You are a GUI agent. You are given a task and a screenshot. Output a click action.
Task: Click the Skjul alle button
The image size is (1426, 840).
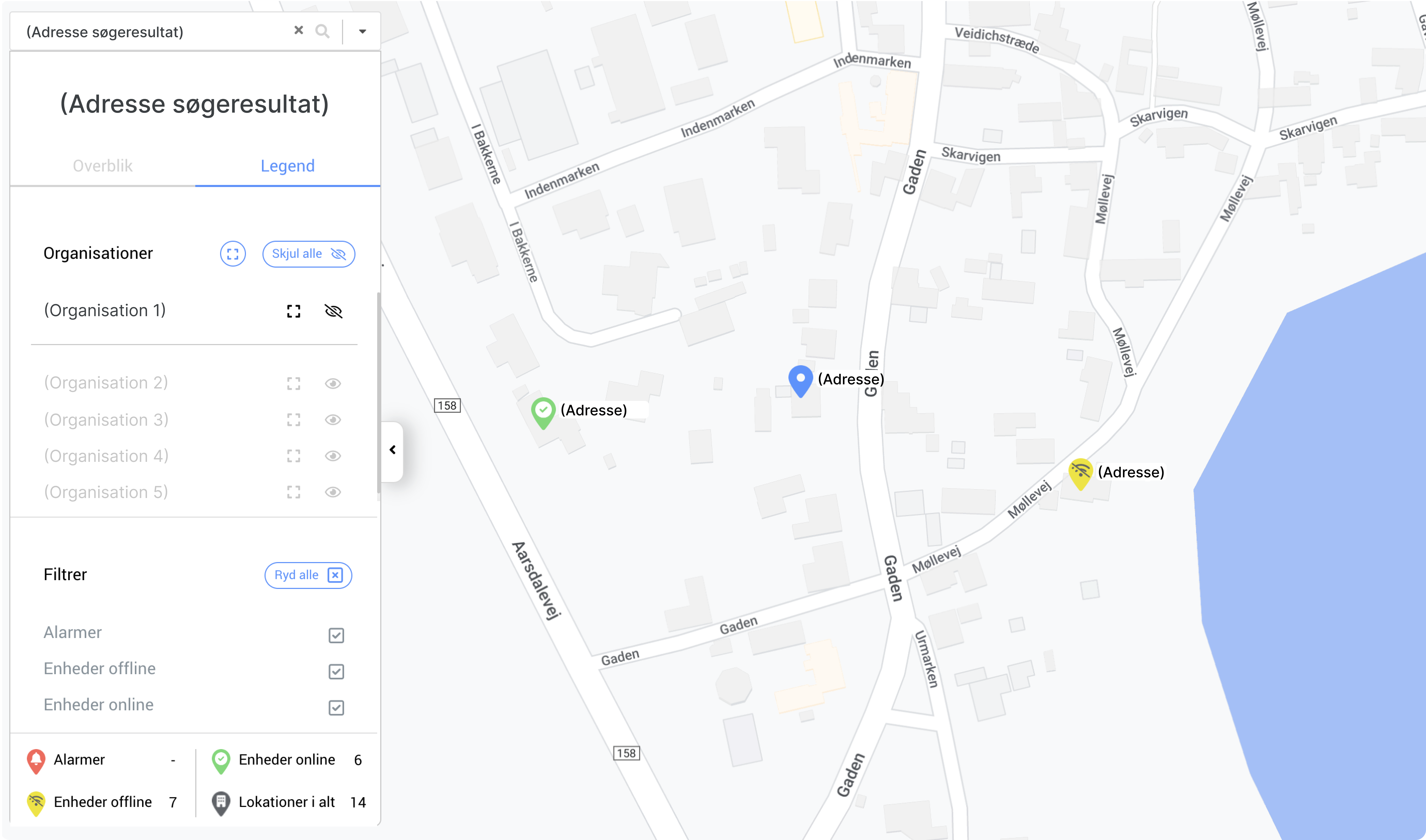[x=308, y=254]
